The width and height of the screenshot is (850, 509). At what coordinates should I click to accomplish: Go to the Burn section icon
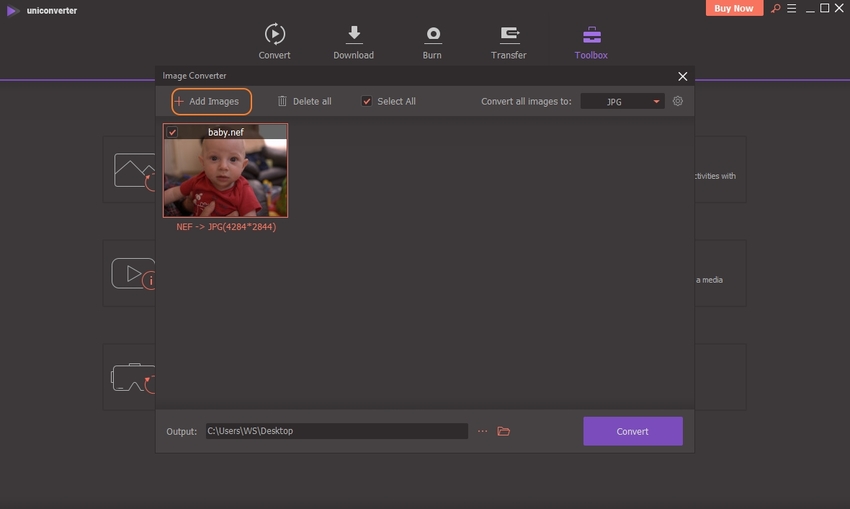coord(433,34)
